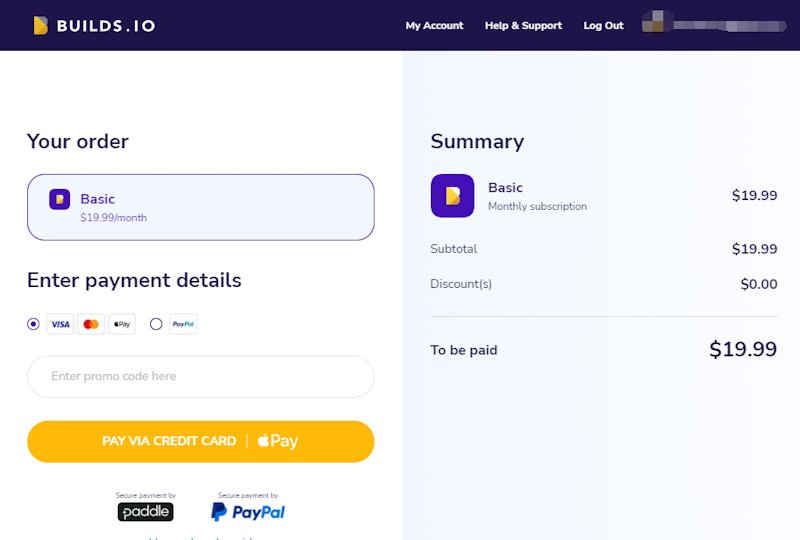Open My Account menu item
Image resolution: width=800 pixels, height=540 pixels.
[x=434, y=26]
